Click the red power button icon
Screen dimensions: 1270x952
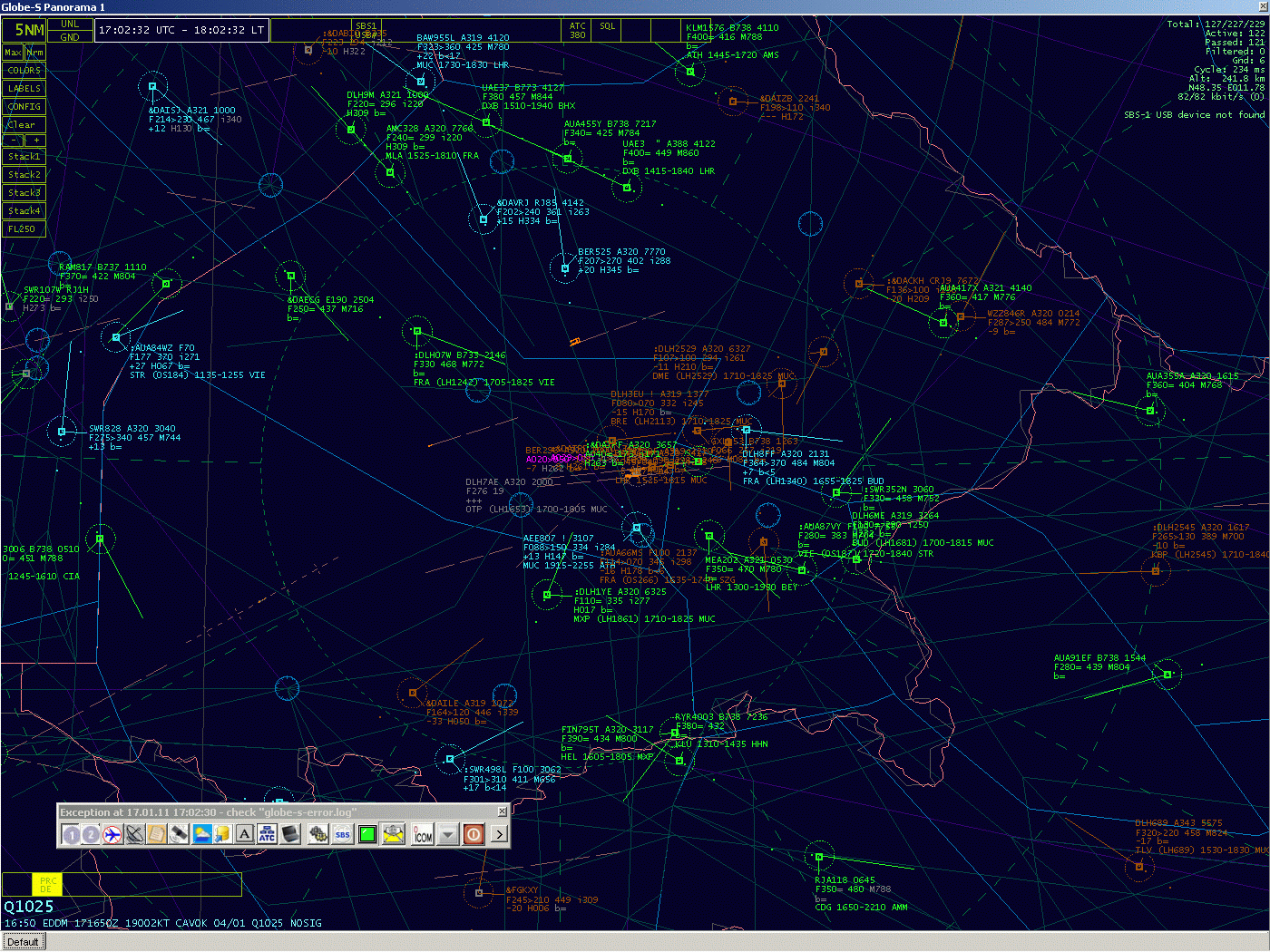pos(474,834)
